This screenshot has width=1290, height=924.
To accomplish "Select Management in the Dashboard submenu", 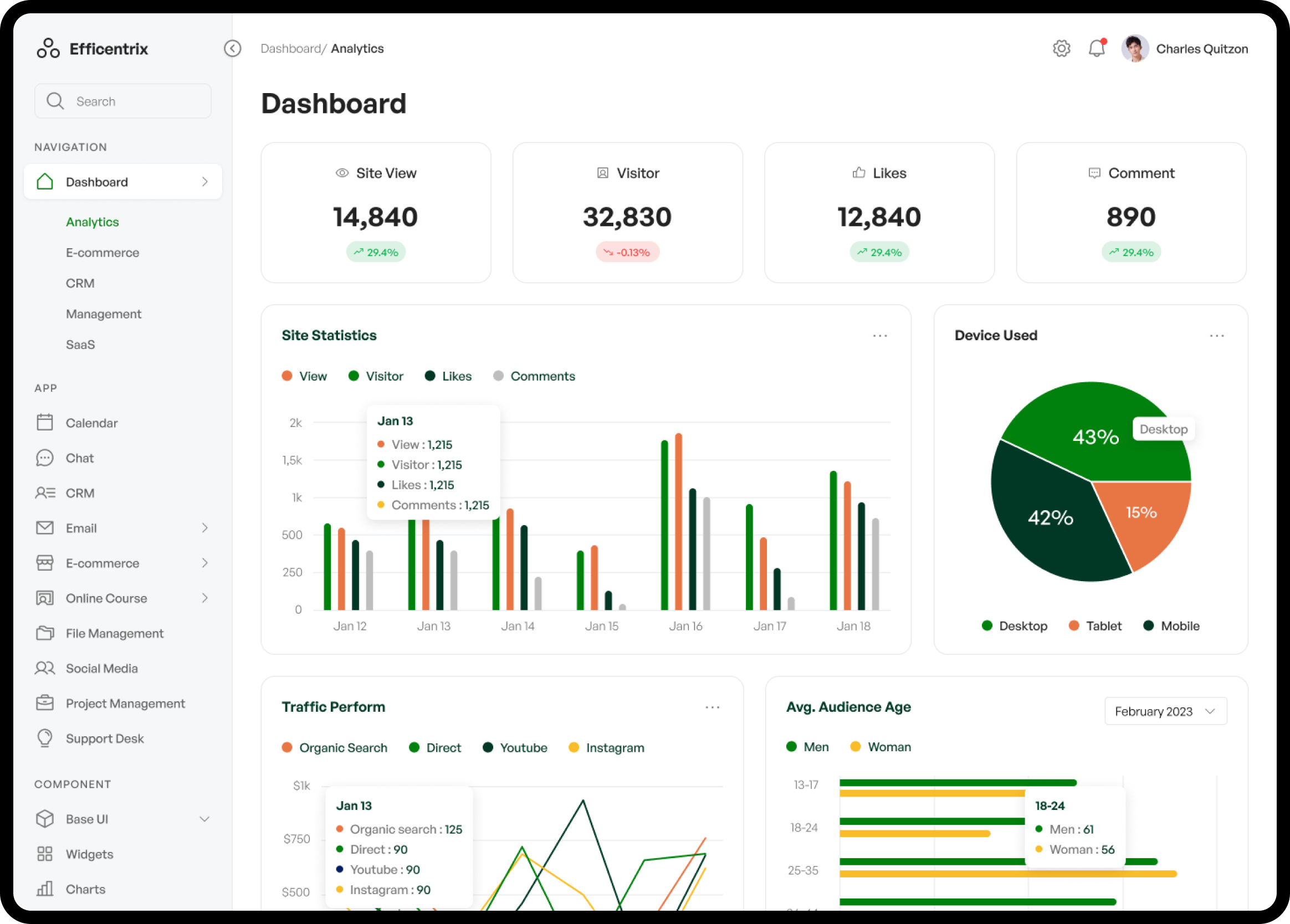I will pyautogui.click(x=104, y=314).
